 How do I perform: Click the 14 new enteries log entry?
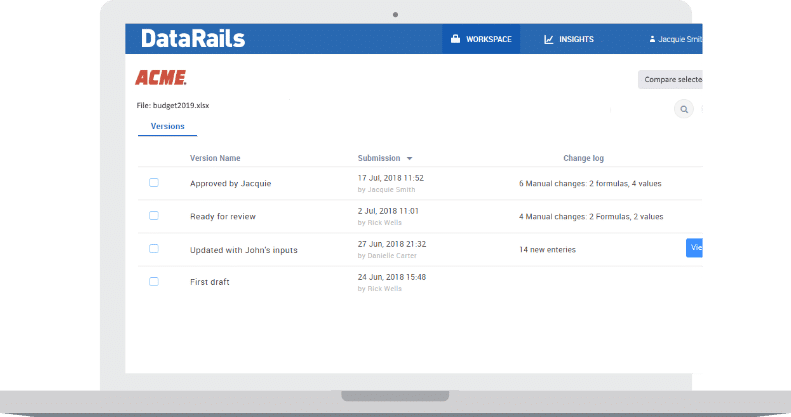point(547,250)
